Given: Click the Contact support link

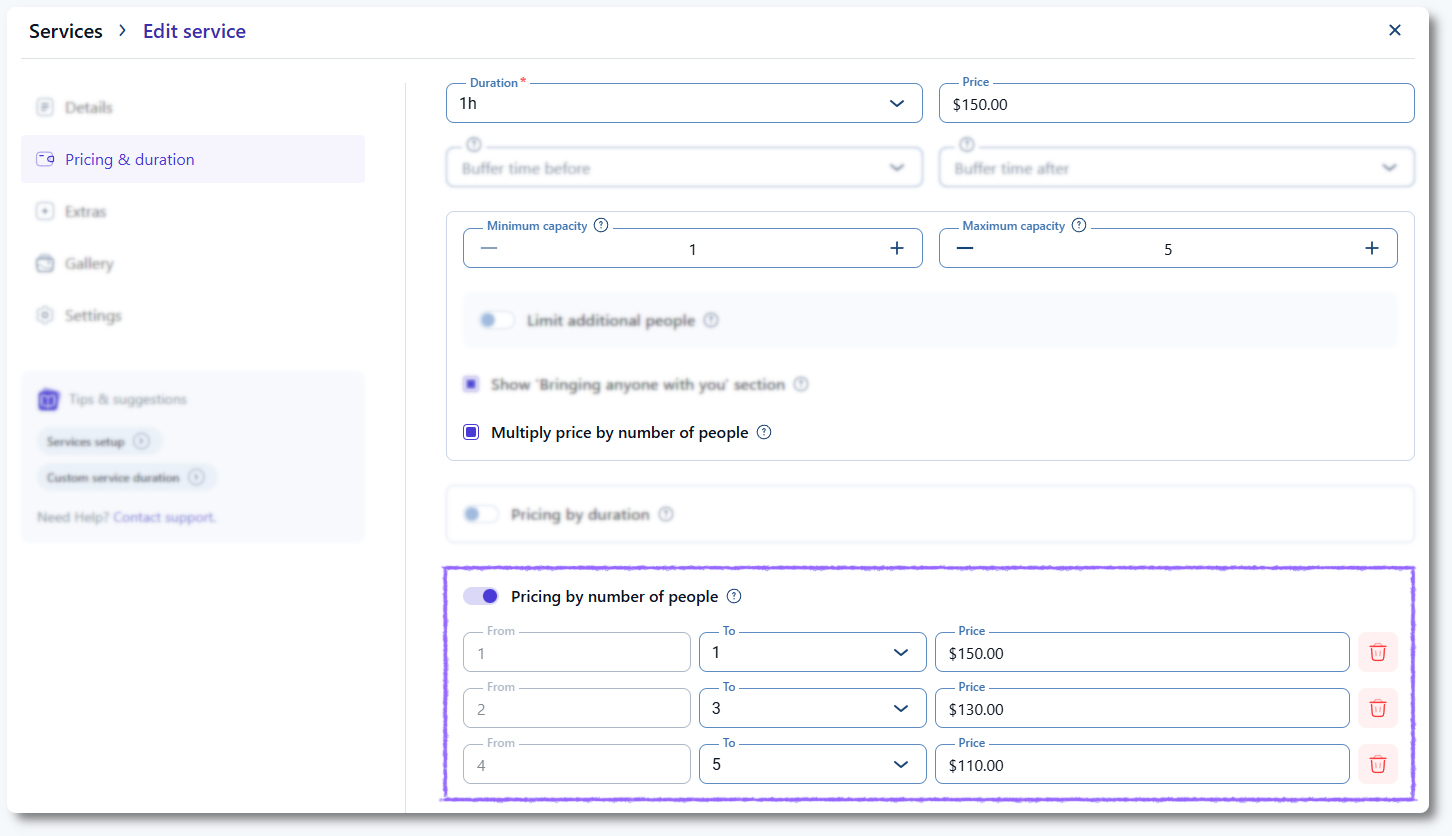Looking at the screenshot, I should [164, 517].
